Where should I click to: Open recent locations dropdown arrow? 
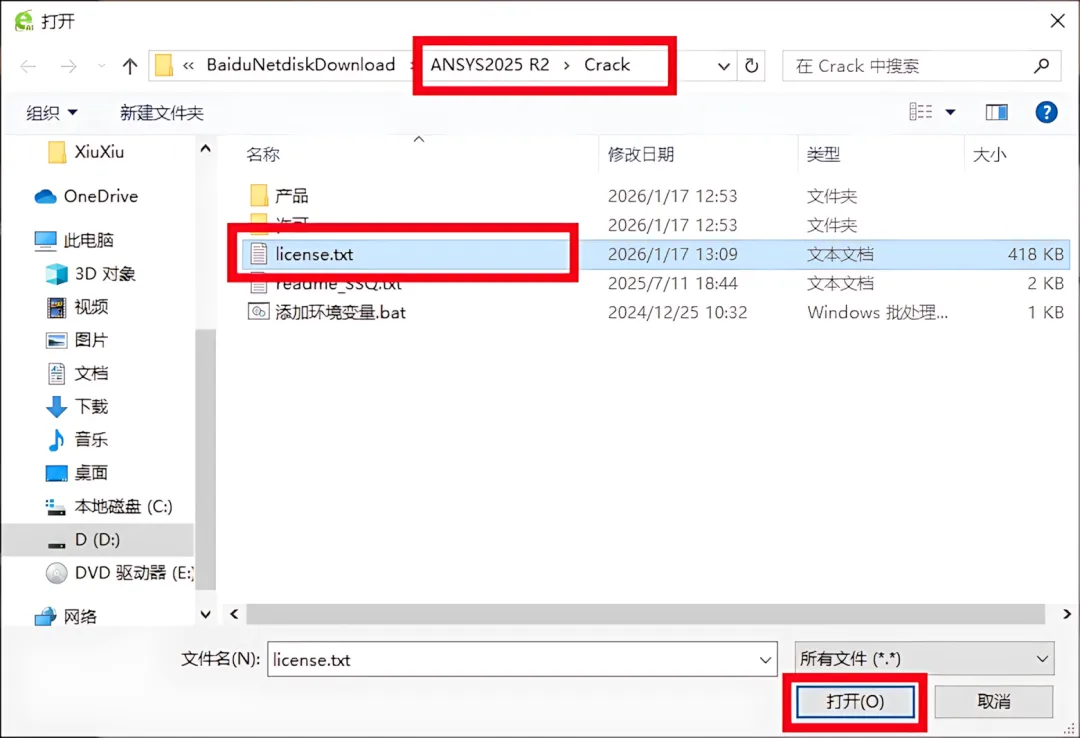(101, 66)
